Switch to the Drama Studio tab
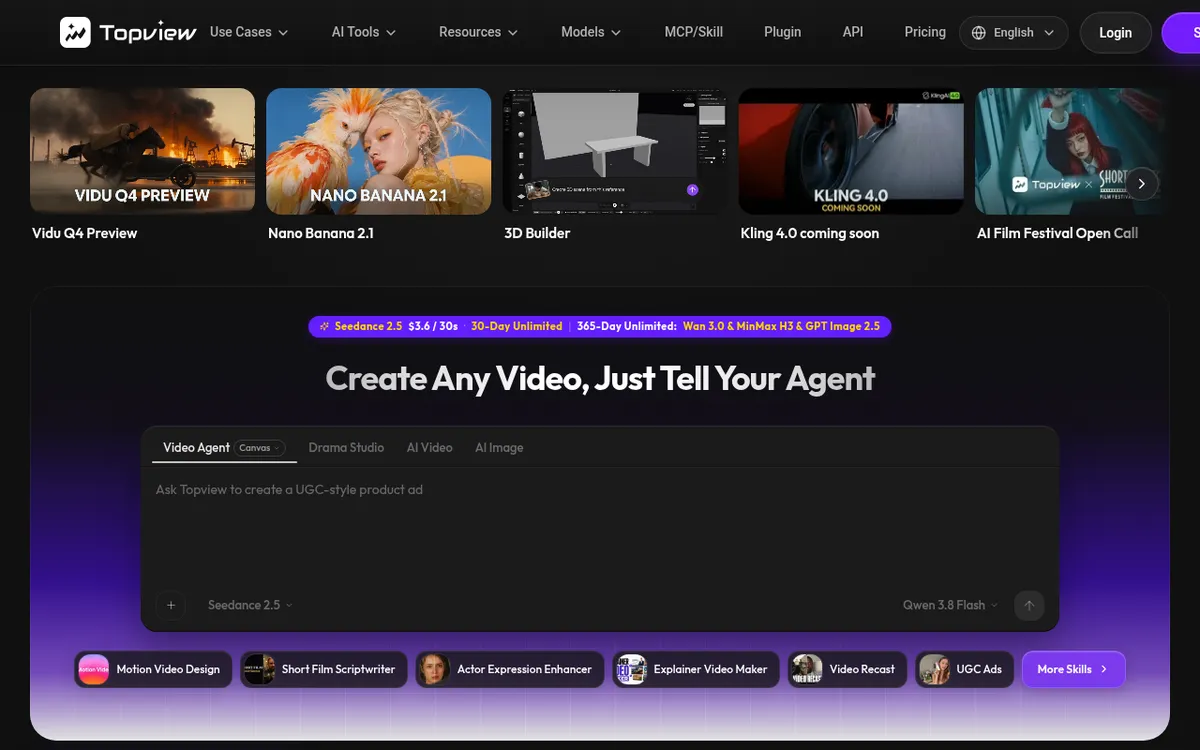Screen dimensions: 1200x750 346,448
